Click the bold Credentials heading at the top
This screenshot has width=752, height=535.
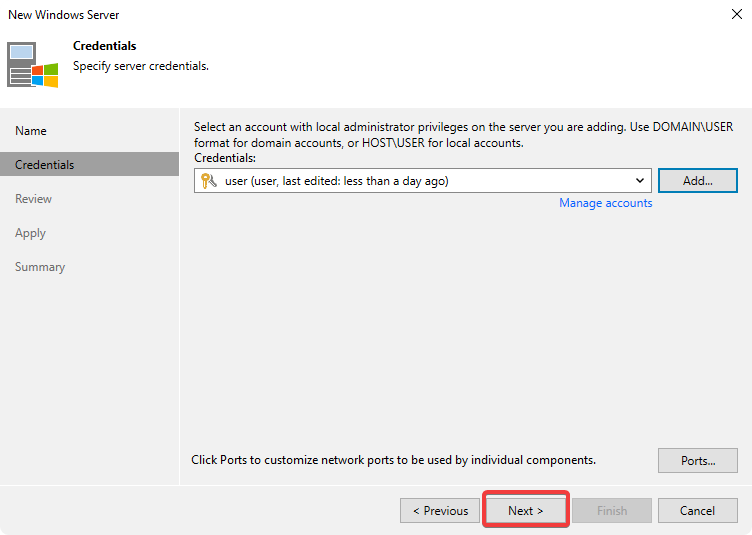pos(105,46)
